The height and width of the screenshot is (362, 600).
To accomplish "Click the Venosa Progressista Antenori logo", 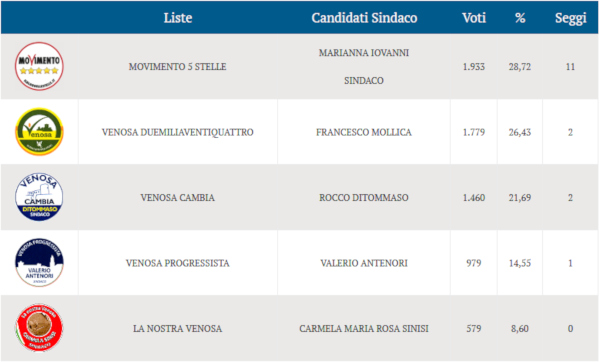I will click(39, 263).
